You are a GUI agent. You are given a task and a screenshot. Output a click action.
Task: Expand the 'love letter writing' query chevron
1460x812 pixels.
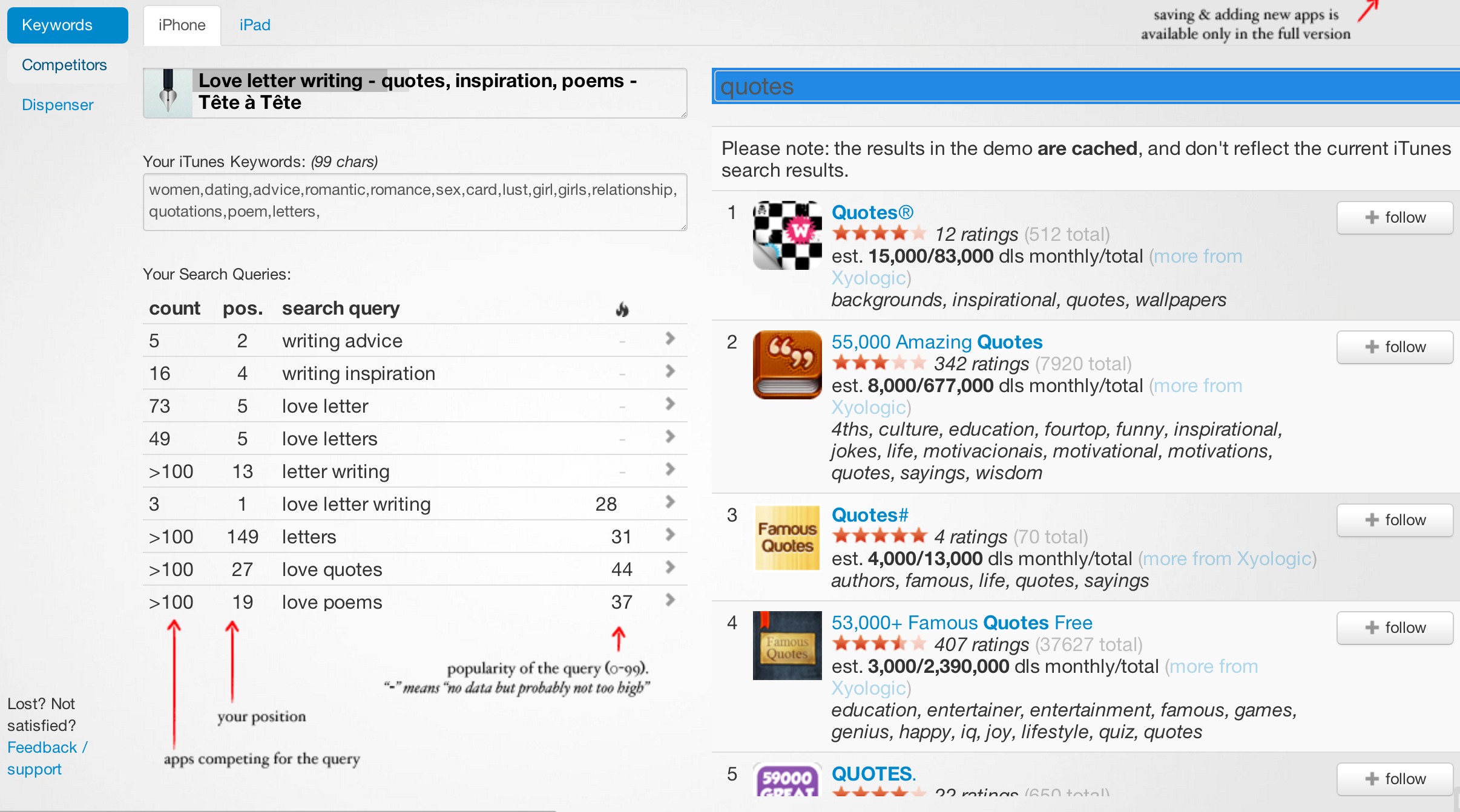coord(669,502)
